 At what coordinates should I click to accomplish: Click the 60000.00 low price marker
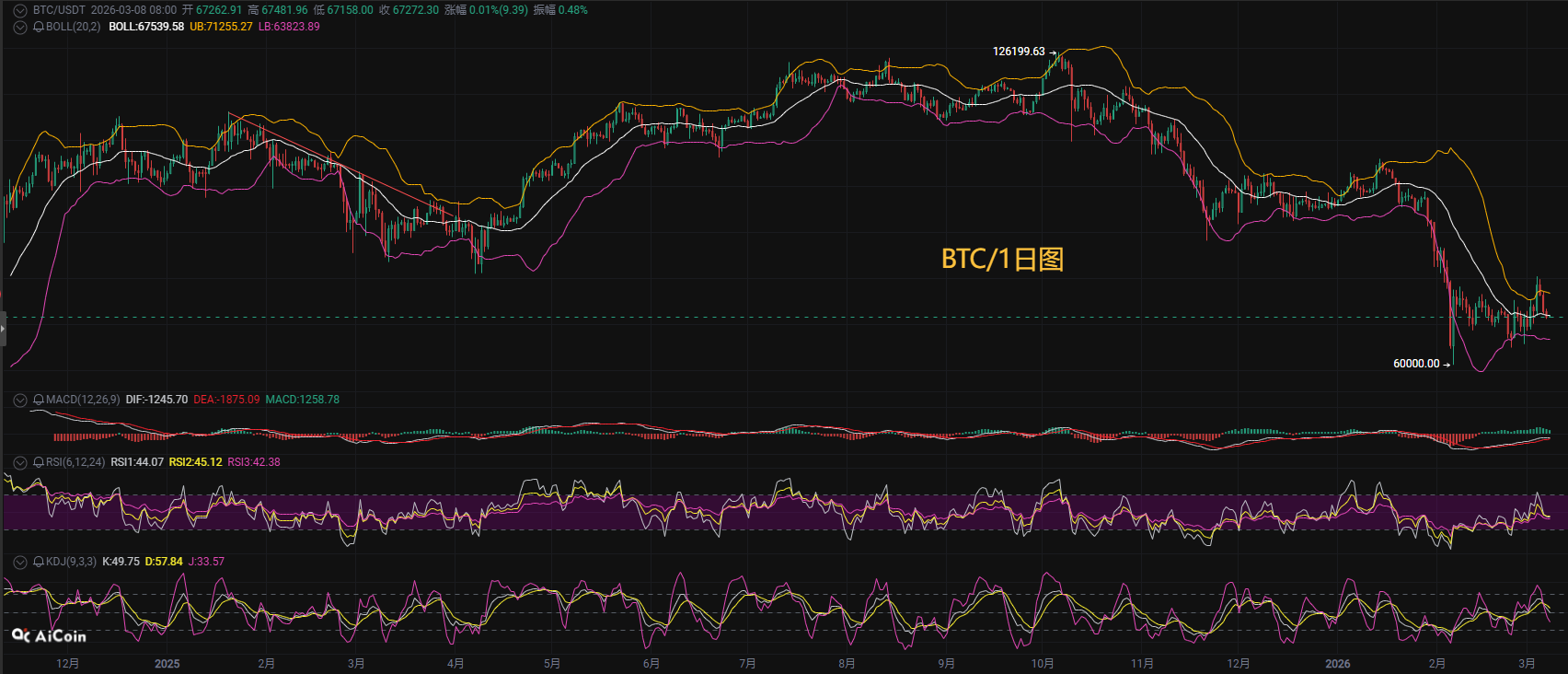pyautogui.click(x=1416, y=364)
